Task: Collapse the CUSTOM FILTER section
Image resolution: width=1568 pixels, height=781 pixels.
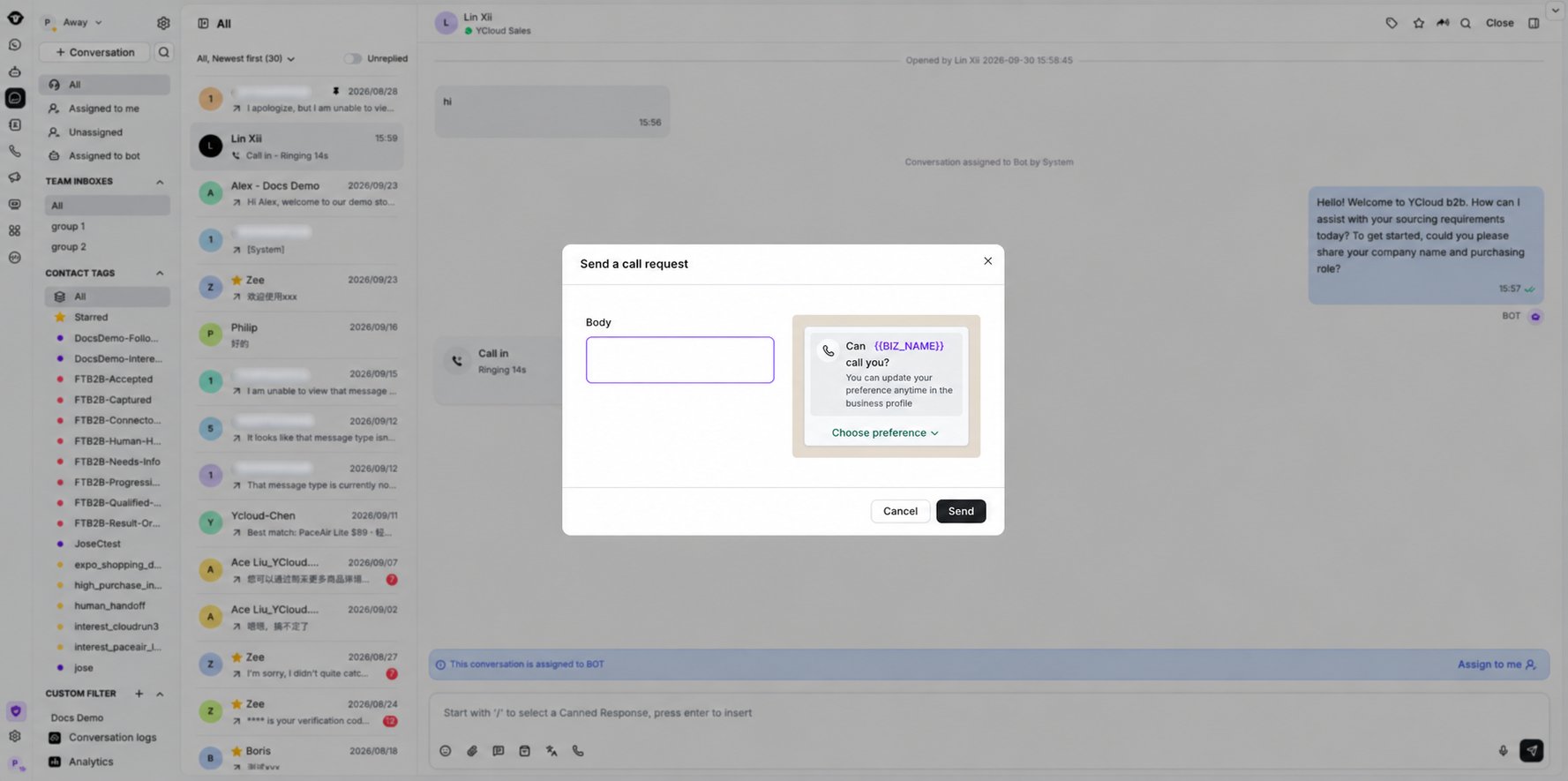Action: point(160,695)
